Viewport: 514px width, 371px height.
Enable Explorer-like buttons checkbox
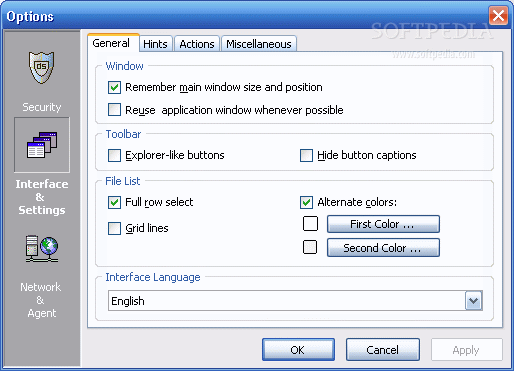tap(114, 155)
